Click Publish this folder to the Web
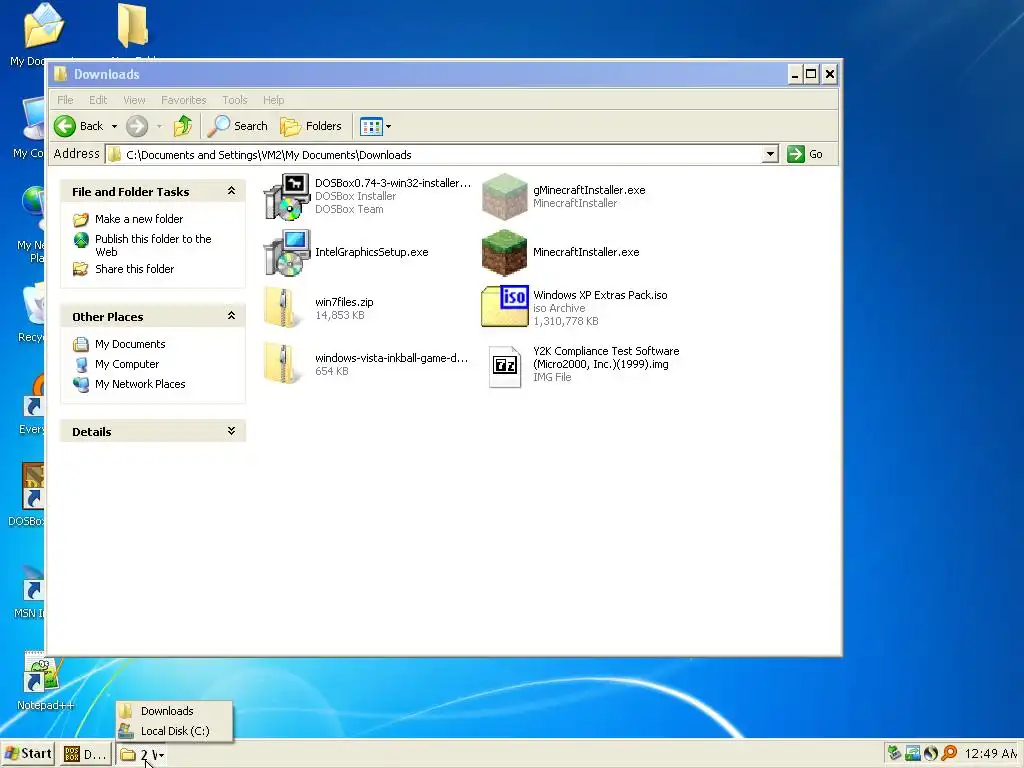 [153, 245]
